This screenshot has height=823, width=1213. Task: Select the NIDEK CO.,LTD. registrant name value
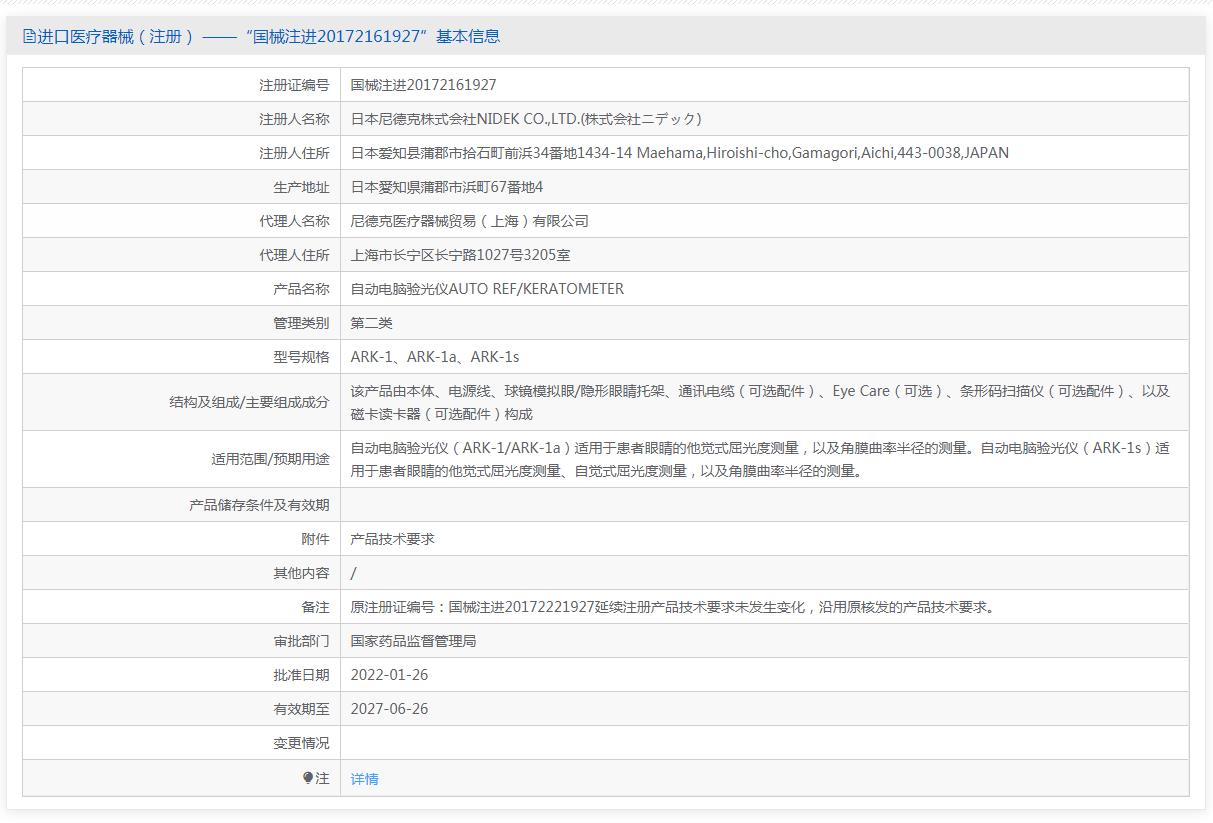tap(526, 119)
